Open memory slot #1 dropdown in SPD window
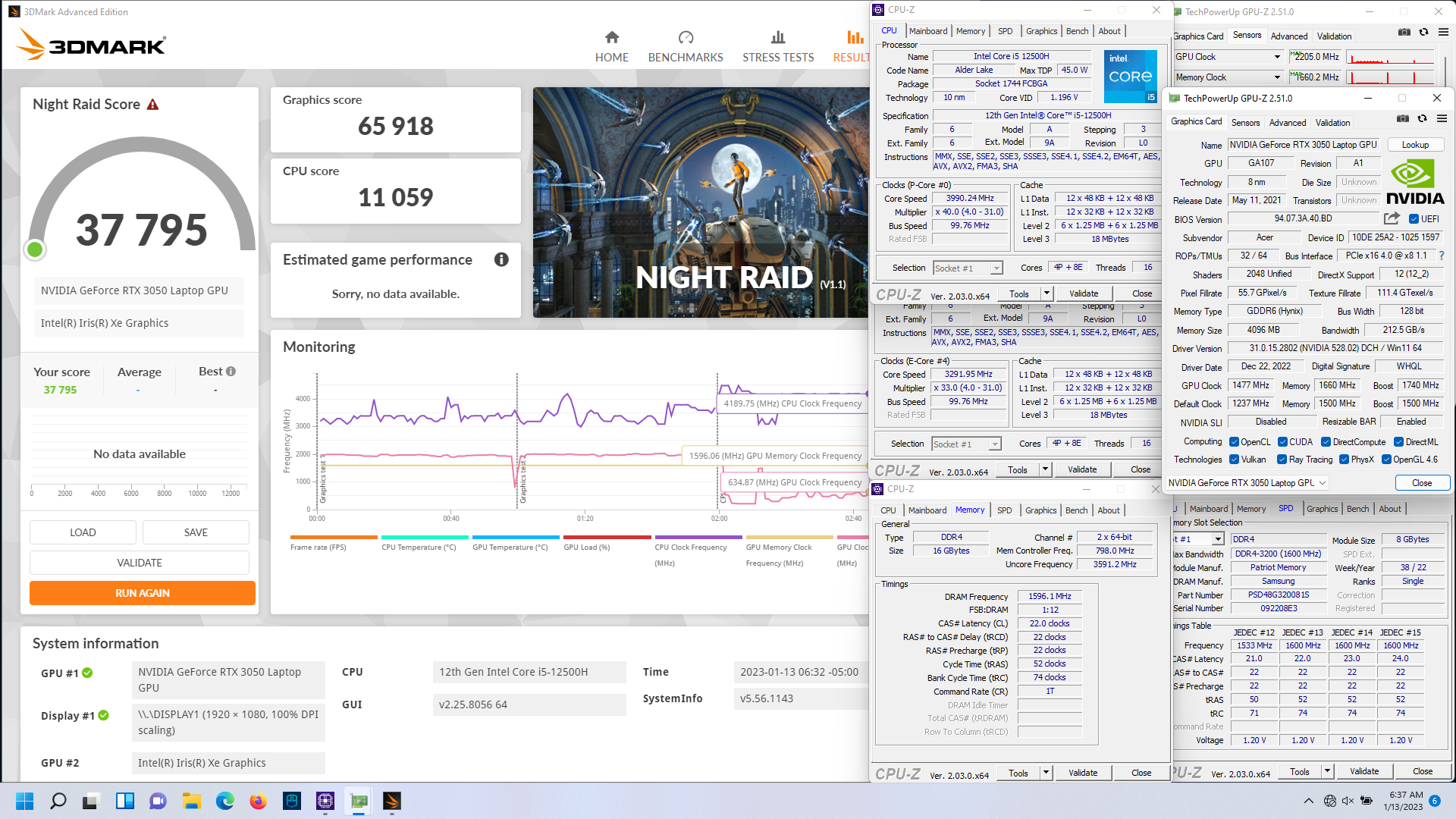This screenshot has height=819, width=1456. tap(1218, 539)
